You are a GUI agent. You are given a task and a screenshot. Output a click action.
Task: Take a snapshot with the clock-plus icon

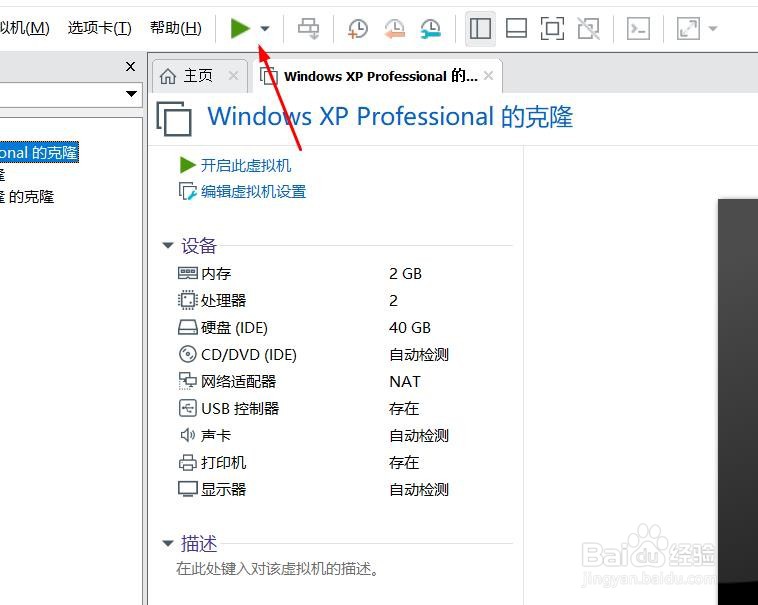point(358,29)
